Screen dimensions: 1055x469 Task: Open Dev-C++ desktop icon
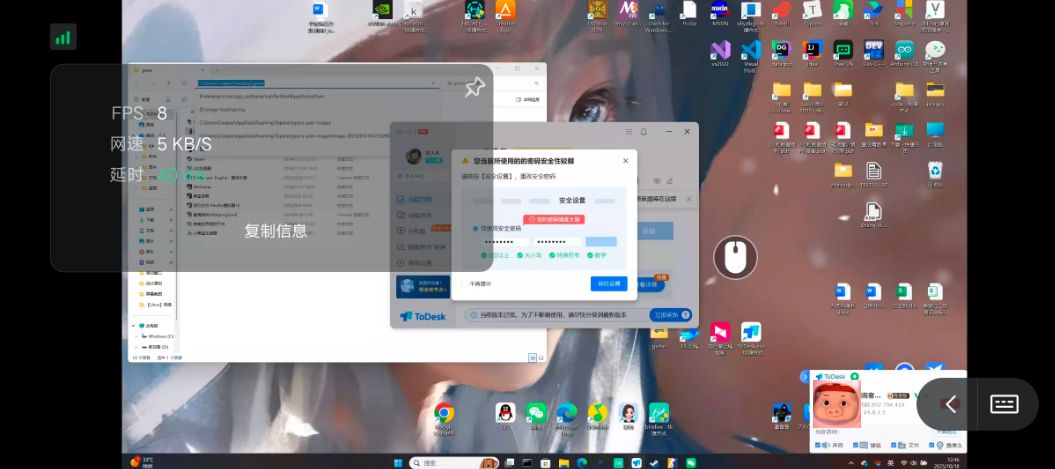point(874,54)
